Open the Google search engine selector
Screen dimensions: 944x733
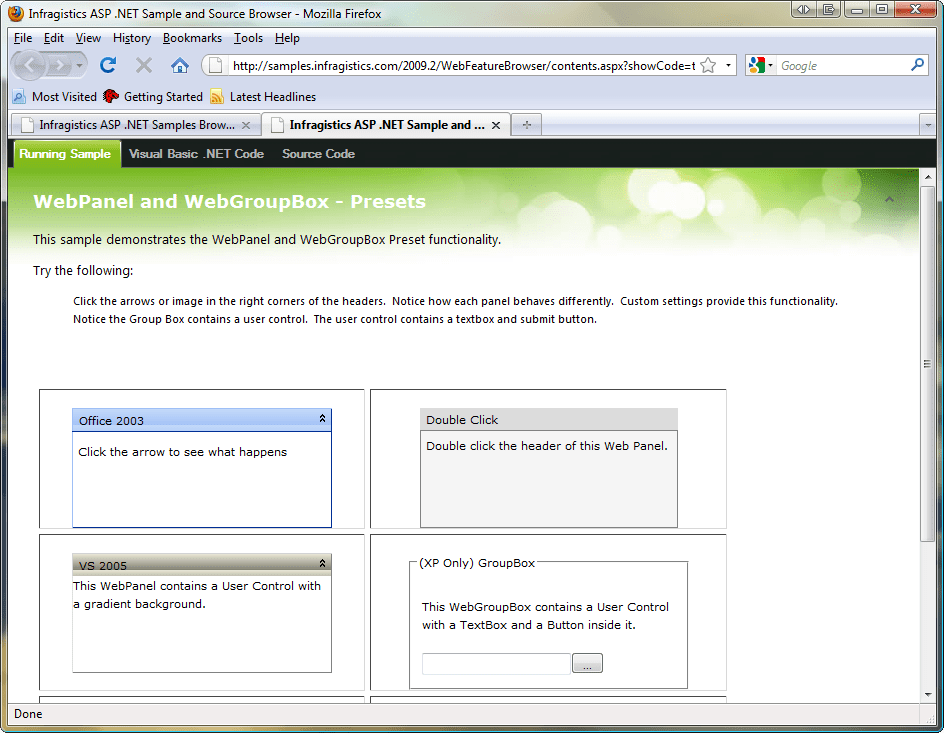[x=761, y=65]
